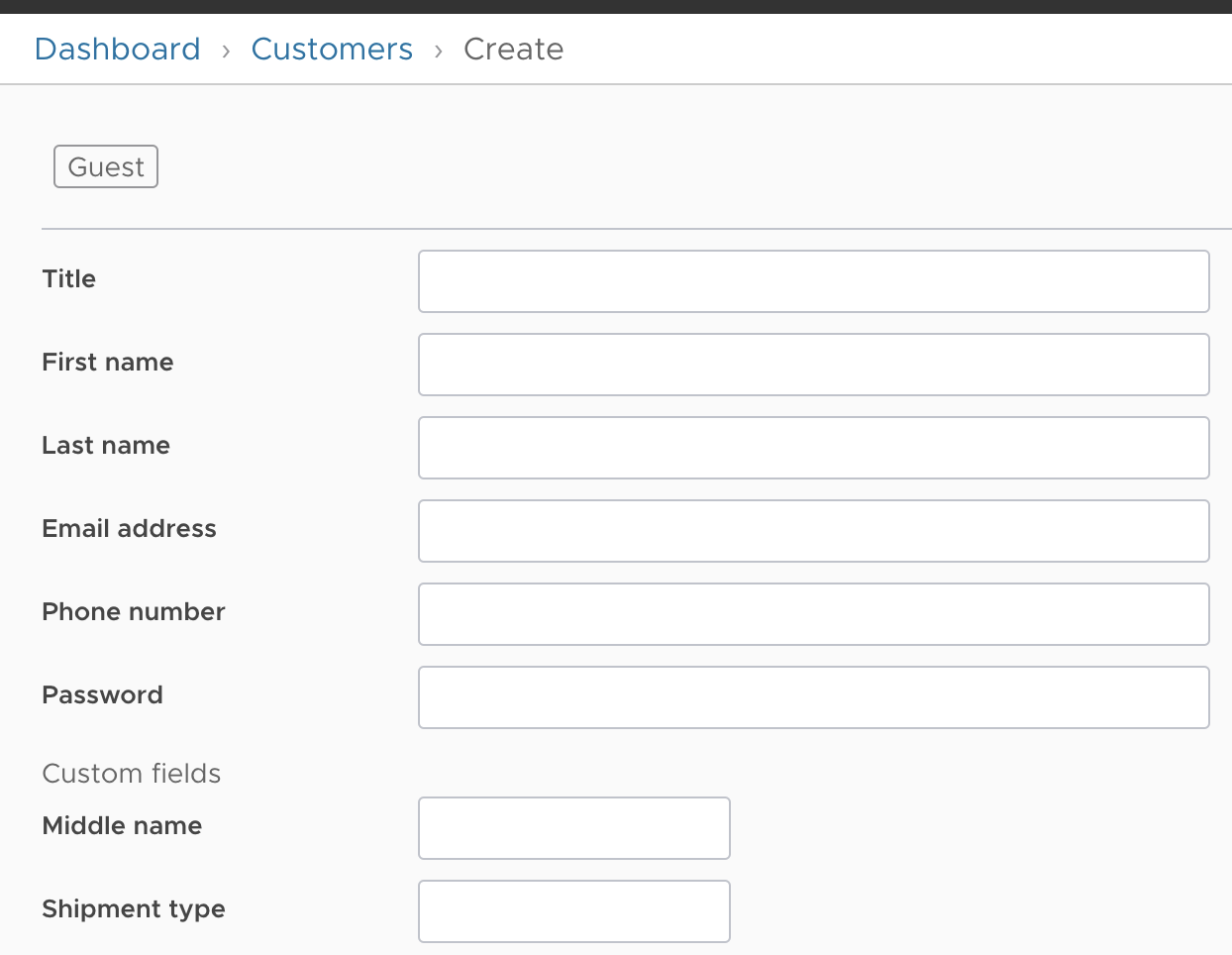
Task: Click the Shipment type label text
Action: coord(133,908)
